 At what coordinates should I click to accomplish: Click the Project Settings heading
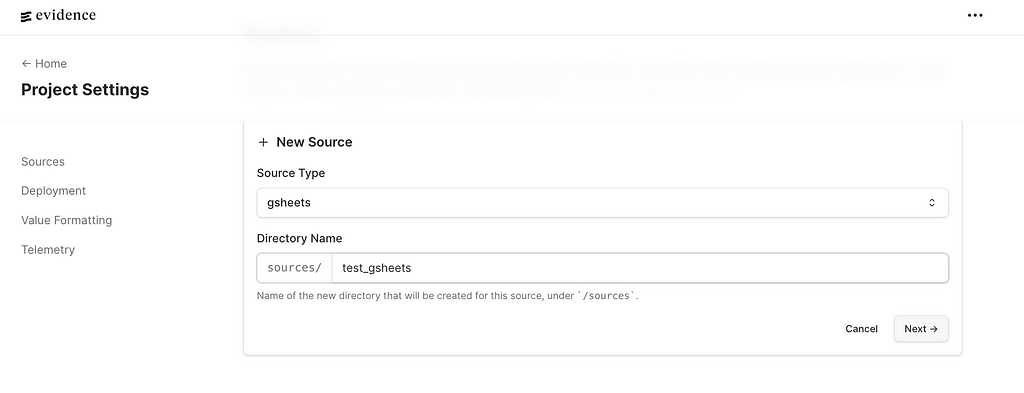click(85, 89)
